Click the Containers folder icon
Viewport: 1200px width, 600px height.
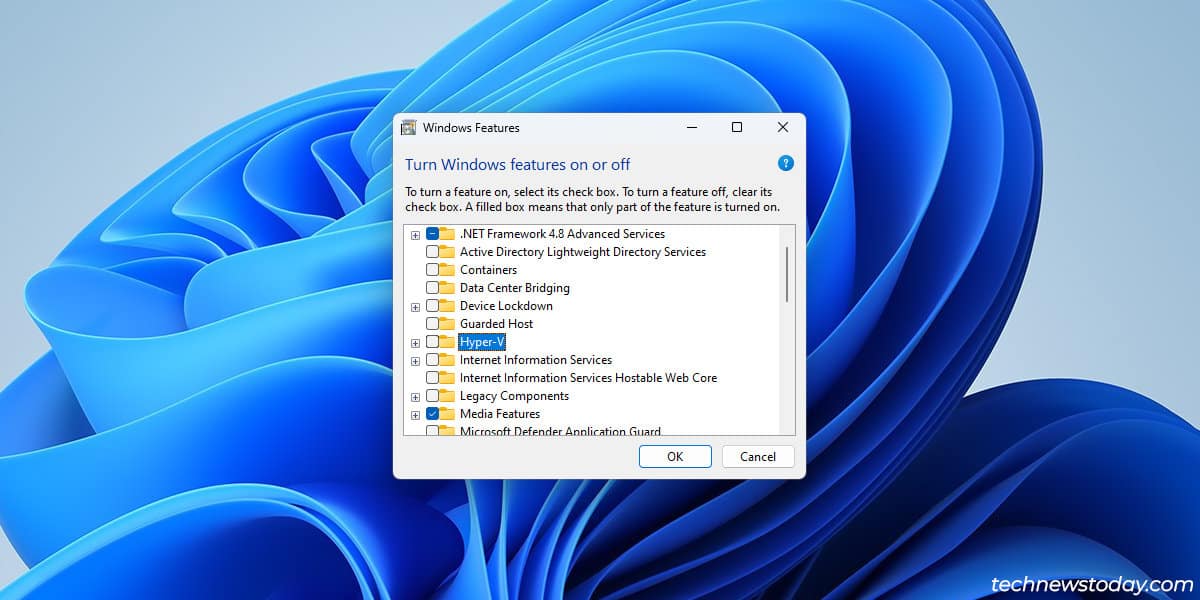point(447,270)
